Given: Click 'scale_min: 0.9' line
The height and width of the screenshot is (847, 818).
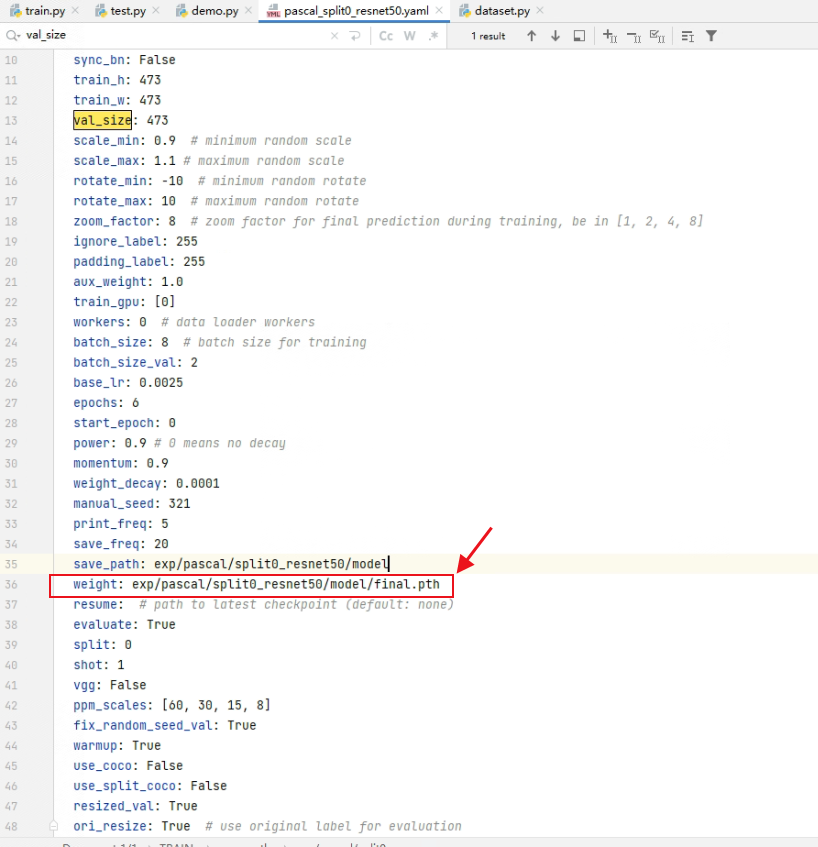Looking at the screenshot, I should click(124, 140).
